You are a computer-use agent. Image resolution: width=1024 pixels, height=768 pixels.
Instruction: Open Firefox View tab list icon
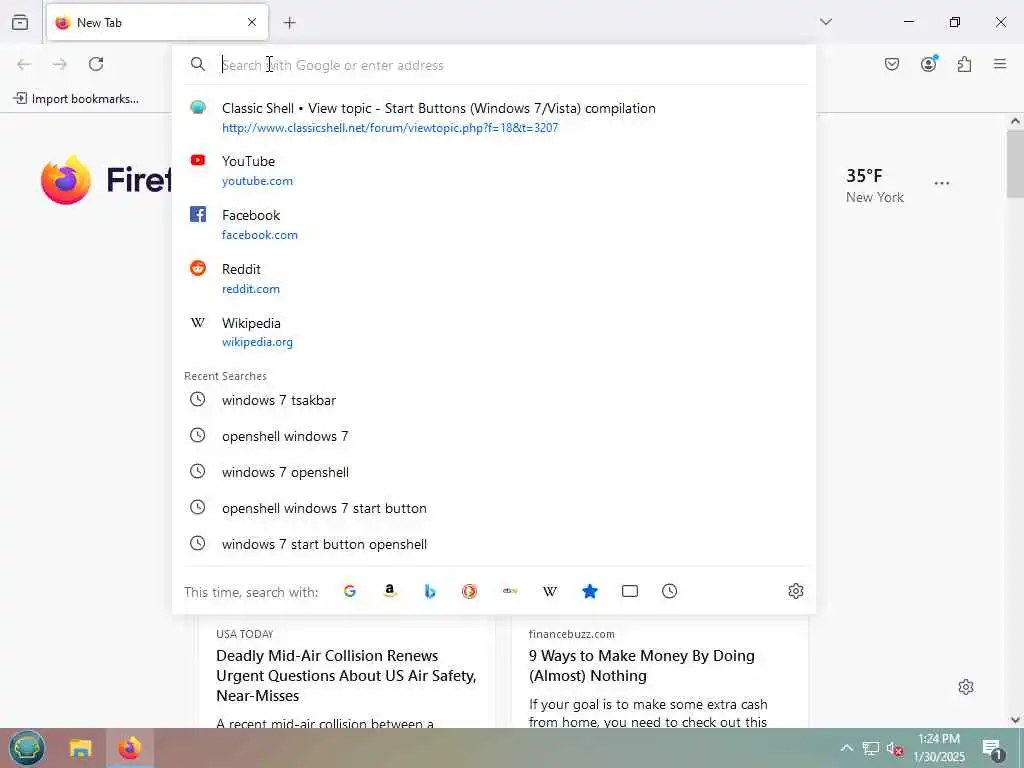point(20,22)
